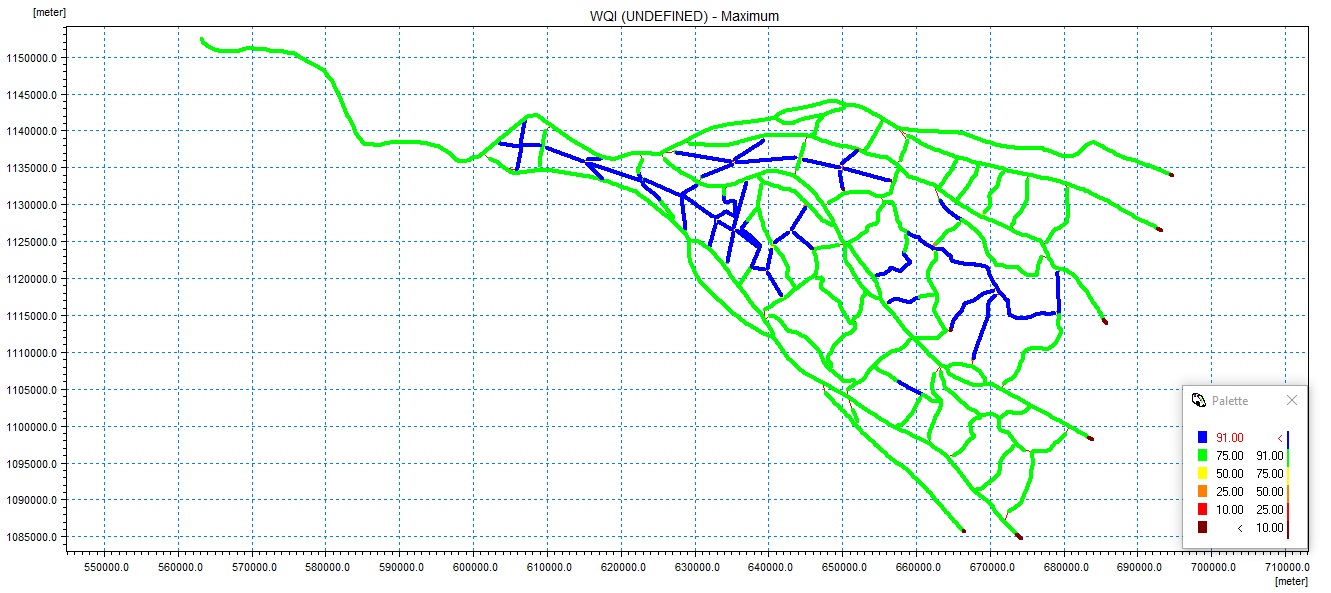Click the Palette window icon
The height and width of the screenshot is (593, 1331).
tap(1199, 400)
